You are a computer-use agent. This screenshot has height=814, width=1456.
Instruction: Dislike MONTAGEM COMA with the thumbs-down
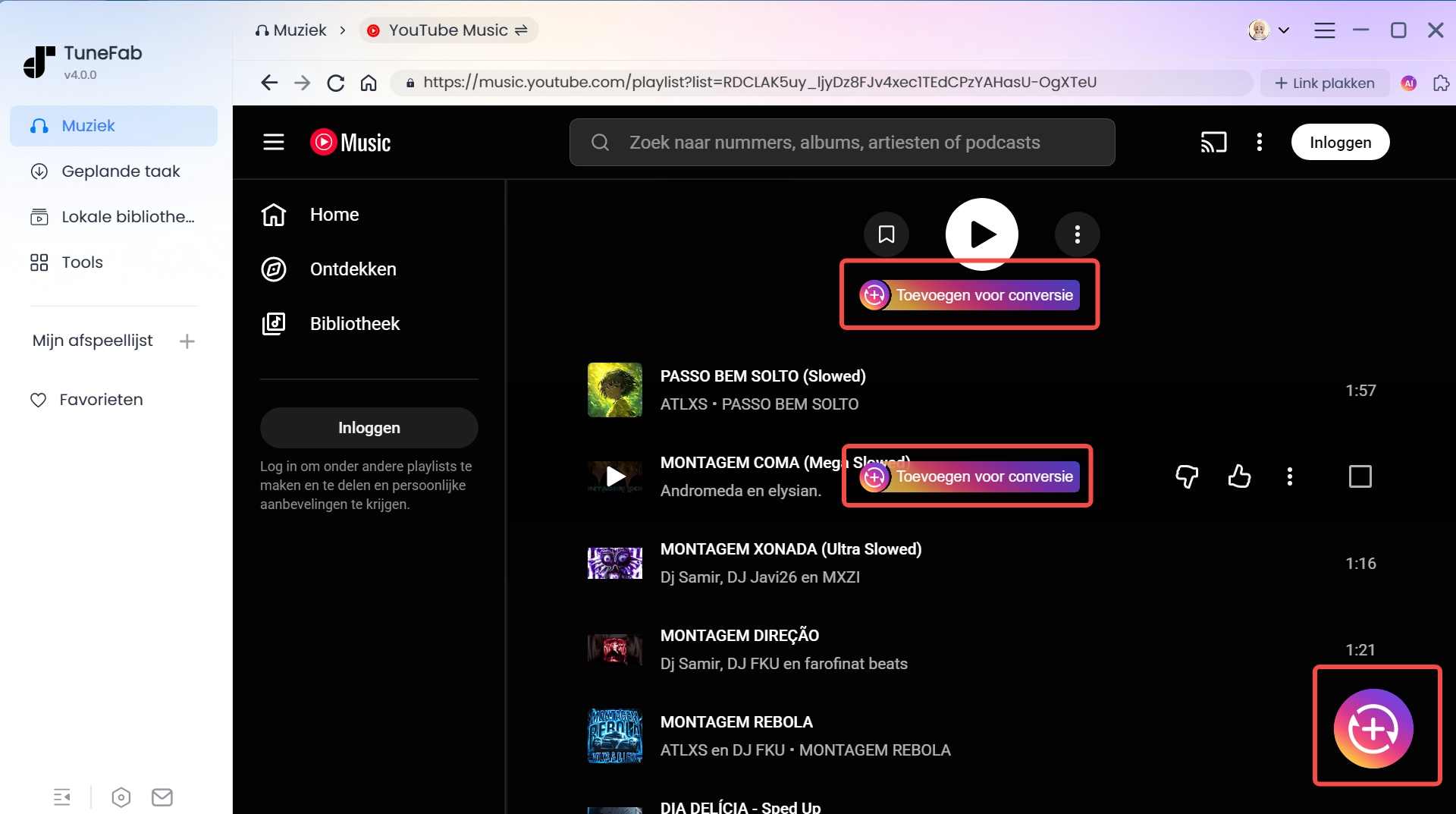[x=1187, y=476]
